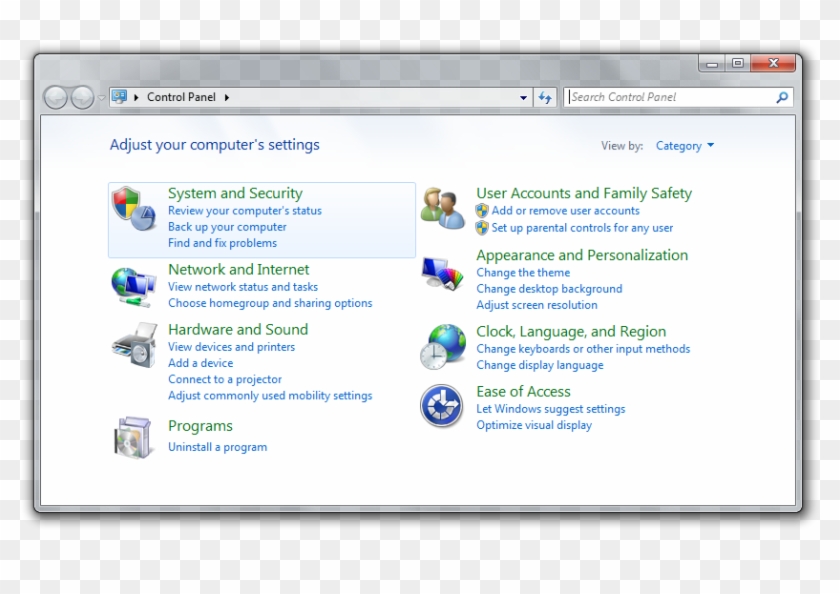The image size is (840, 594).
Task: Open View devices and printers
Action: point(231,347)
